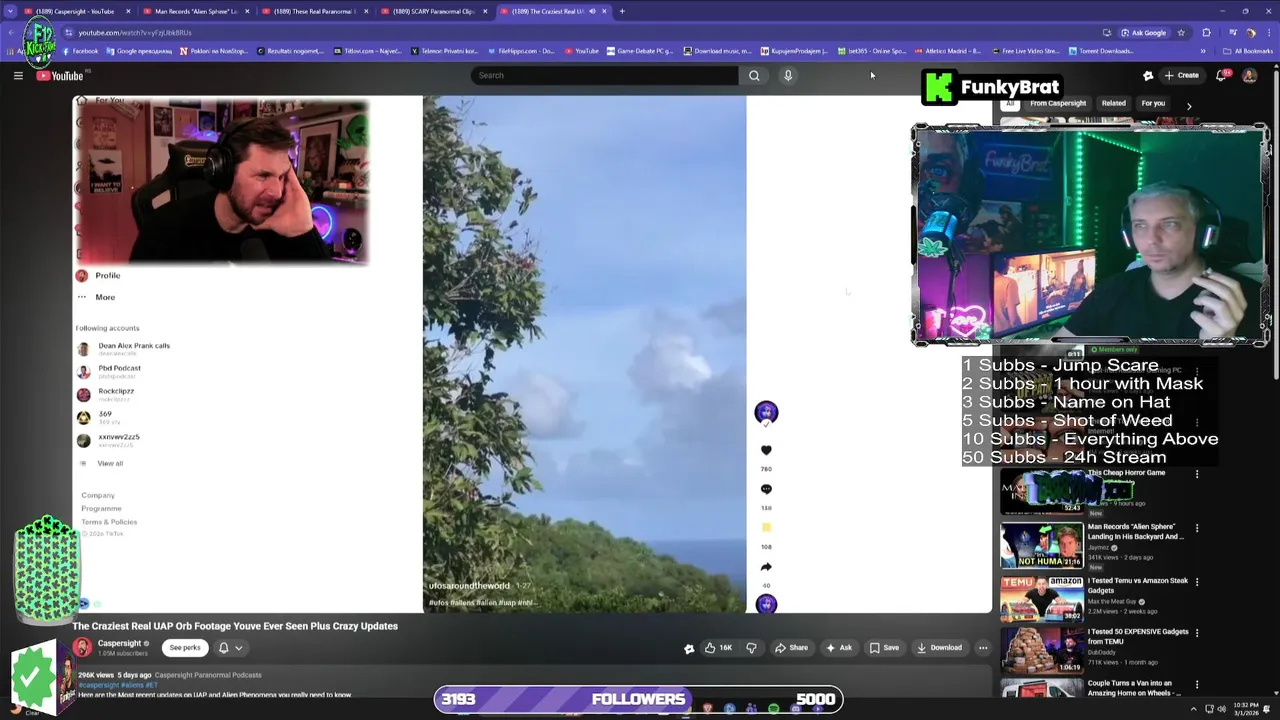Viewport: 1280px width, 720px height.
Task: Open options menu for 50 EXPENSIVE Gadgets video
Action: 1197,633
